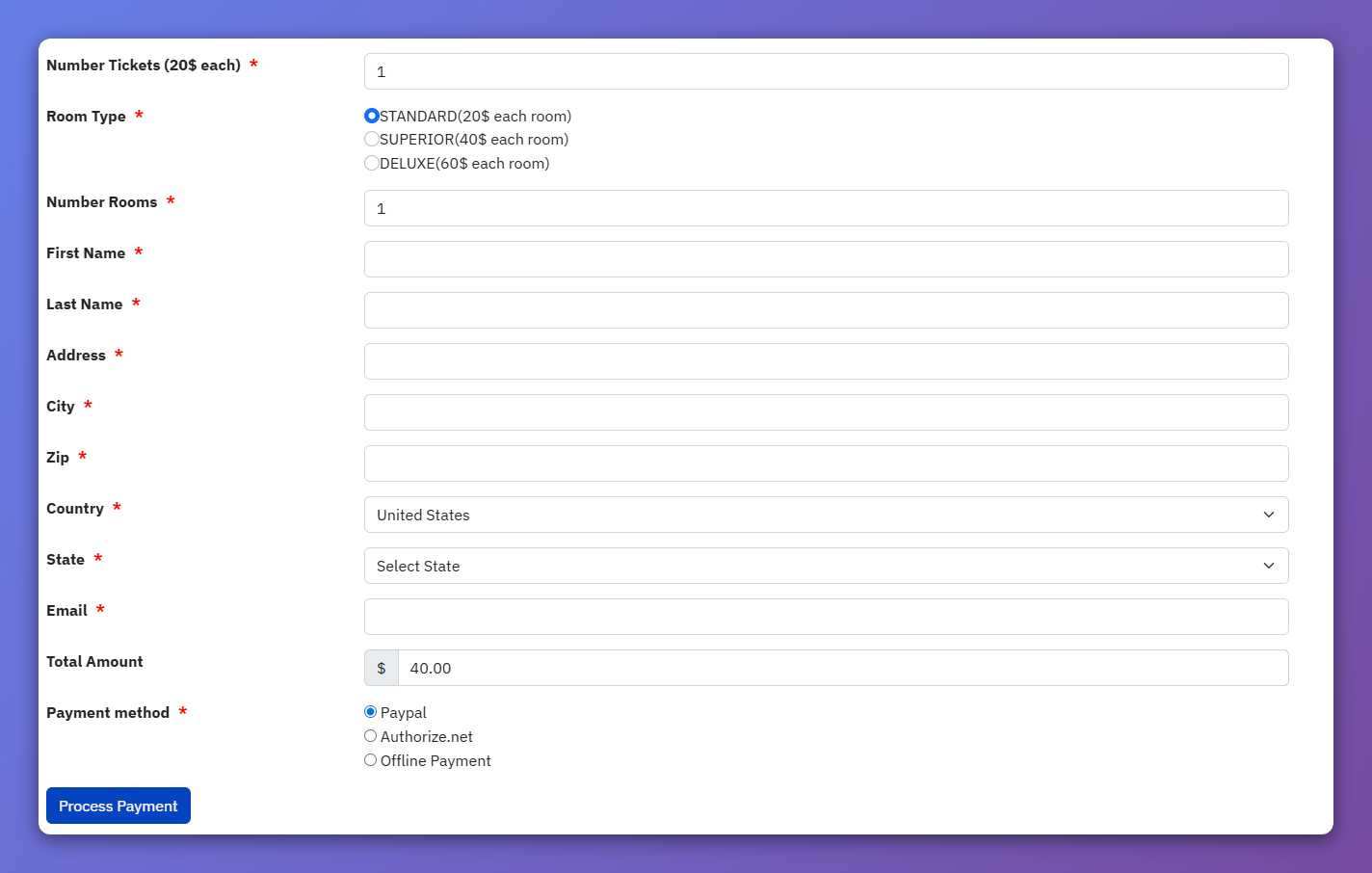Select the City text field

826,412
